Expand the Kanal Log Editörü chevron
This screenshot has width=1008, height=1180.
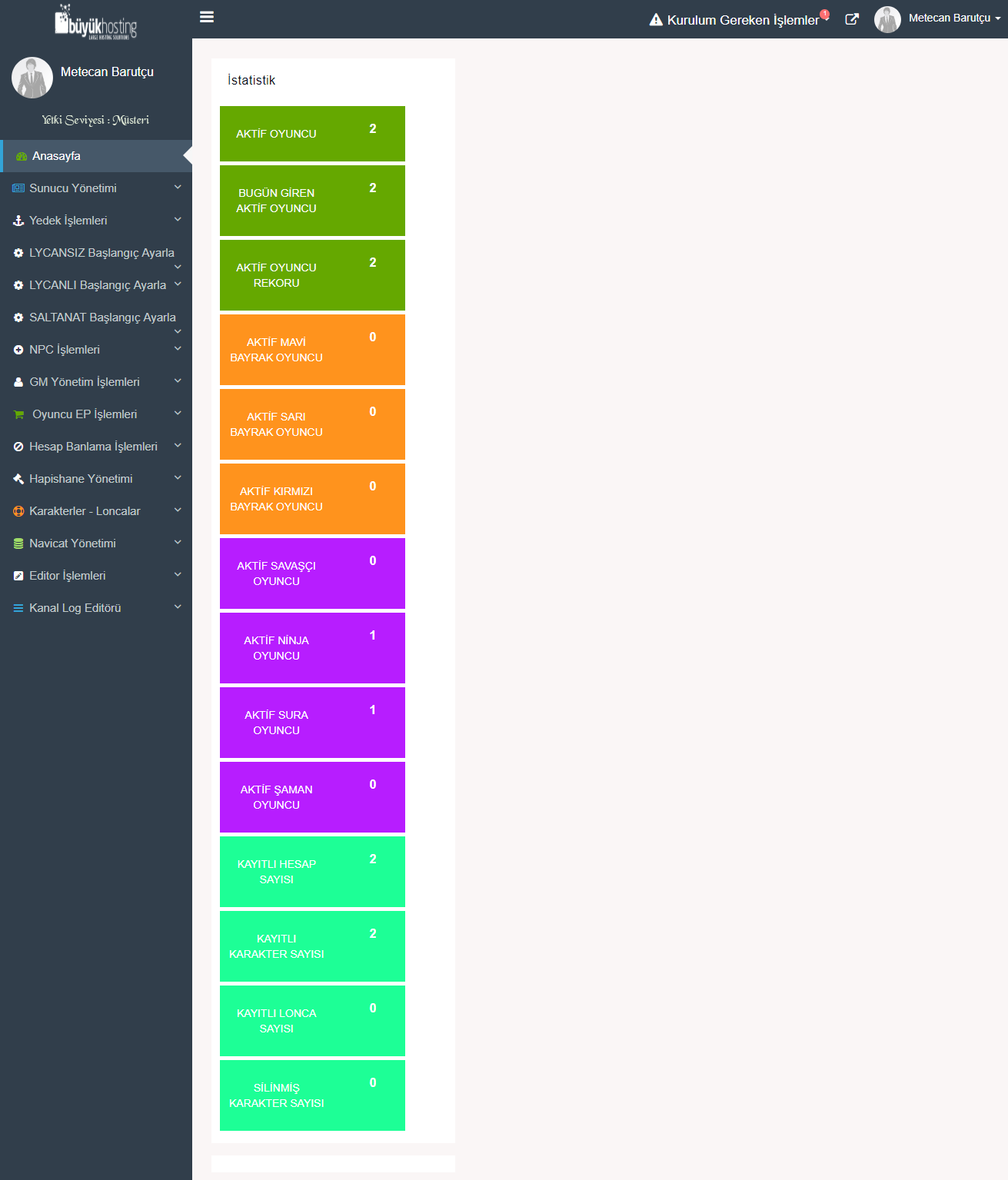click(178, 607)
